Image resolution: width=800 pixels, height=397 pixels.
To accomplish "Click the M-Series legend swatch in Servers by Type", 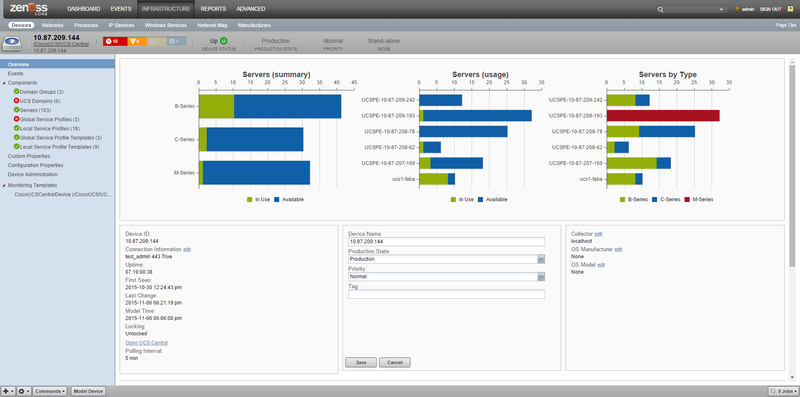I will tap(687, 200).
